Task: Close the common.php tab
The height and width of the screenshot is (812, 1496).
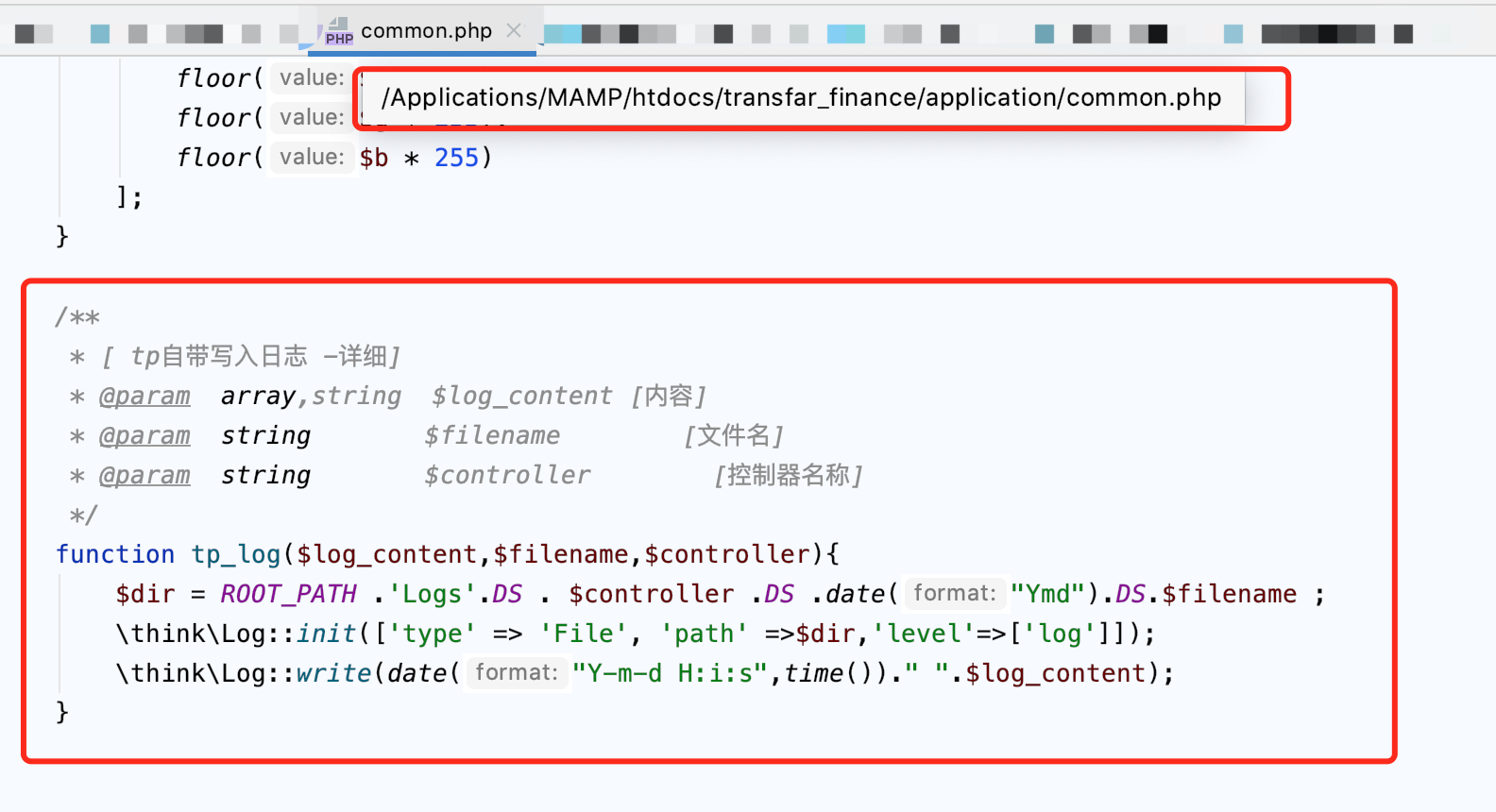Action: (514, 30)
